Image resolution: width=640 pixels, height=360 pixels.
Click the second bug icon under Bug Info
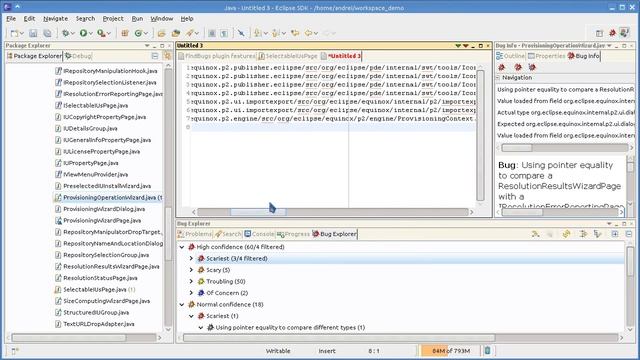518,67
